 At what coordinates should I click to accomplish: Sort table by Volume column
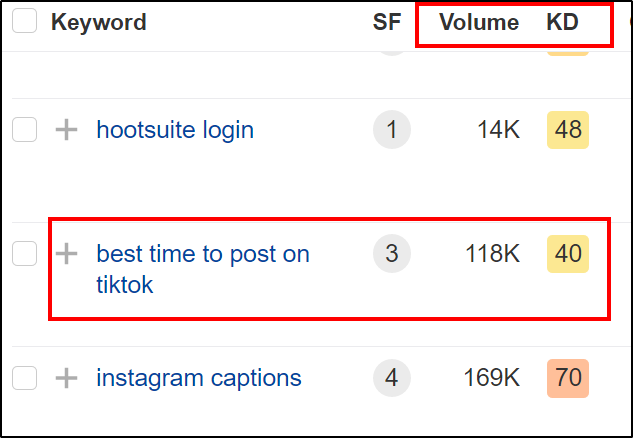(479, 22)
